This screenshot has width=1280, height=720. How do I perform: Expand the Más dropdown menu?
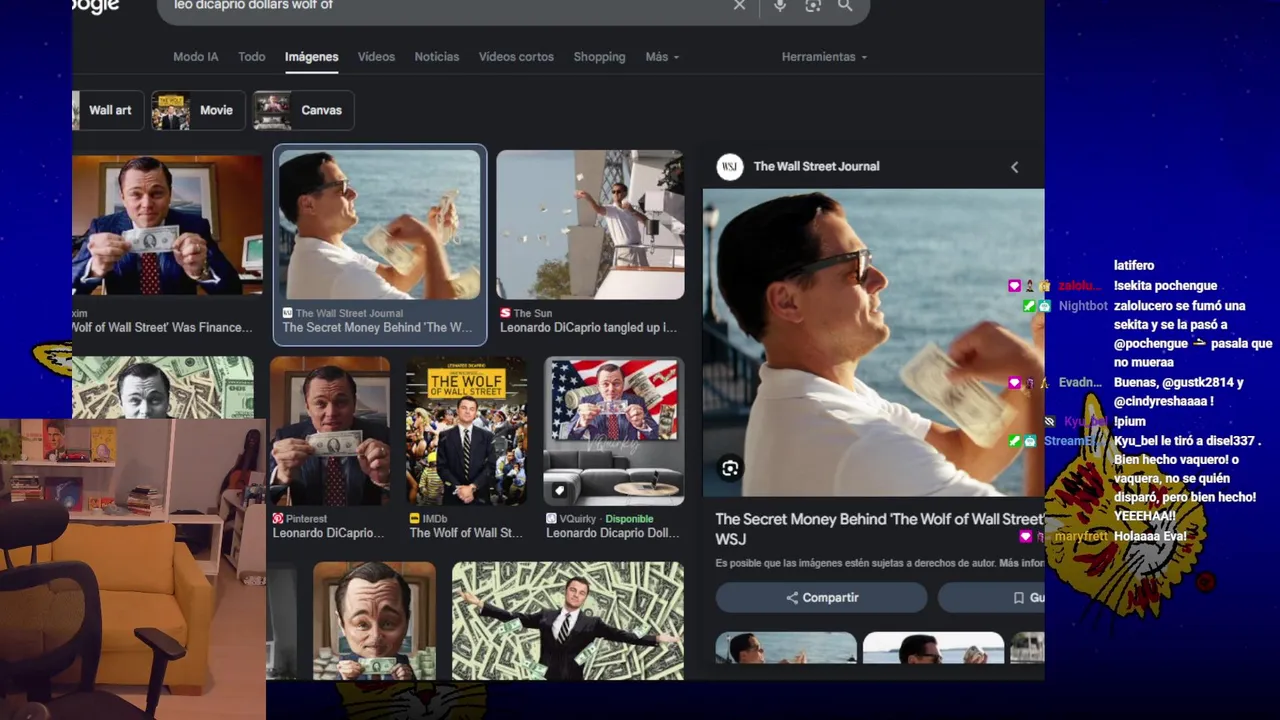[x=662, y=57]
